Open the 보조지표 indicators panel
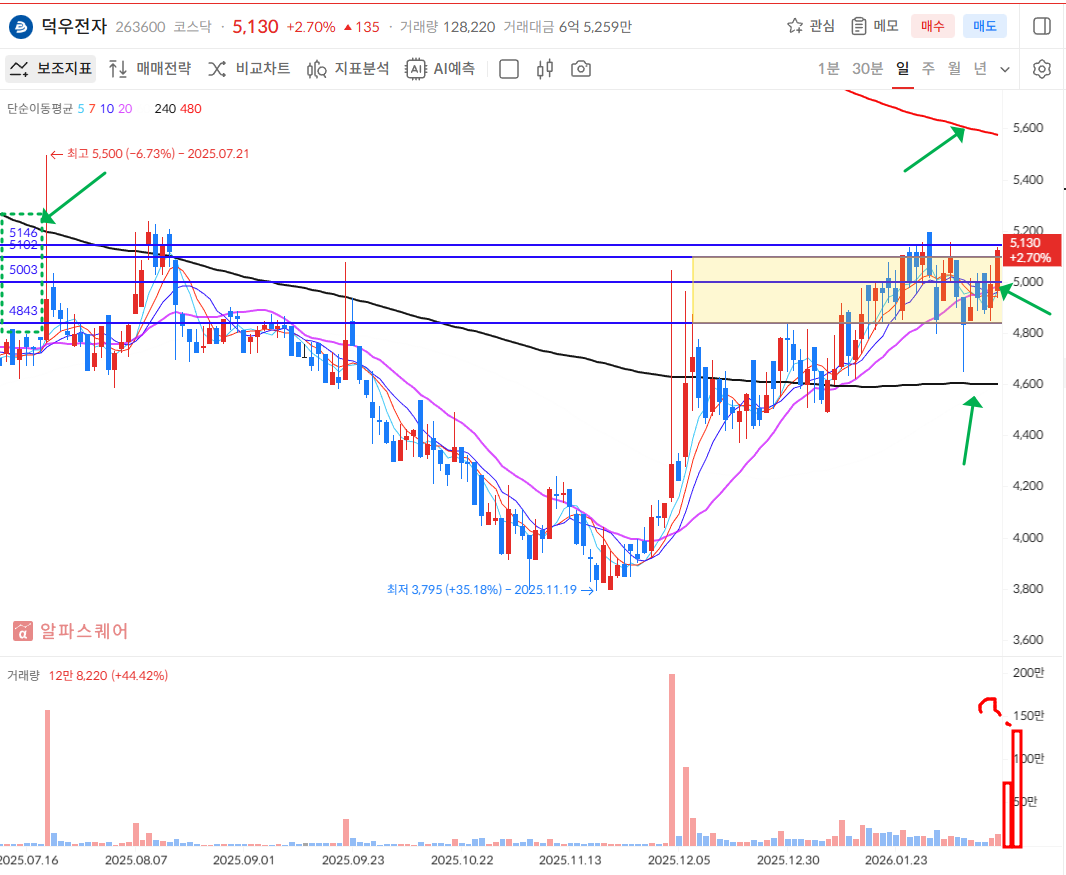The height and width of the screenshot is (875, 1066). [51, 69]
